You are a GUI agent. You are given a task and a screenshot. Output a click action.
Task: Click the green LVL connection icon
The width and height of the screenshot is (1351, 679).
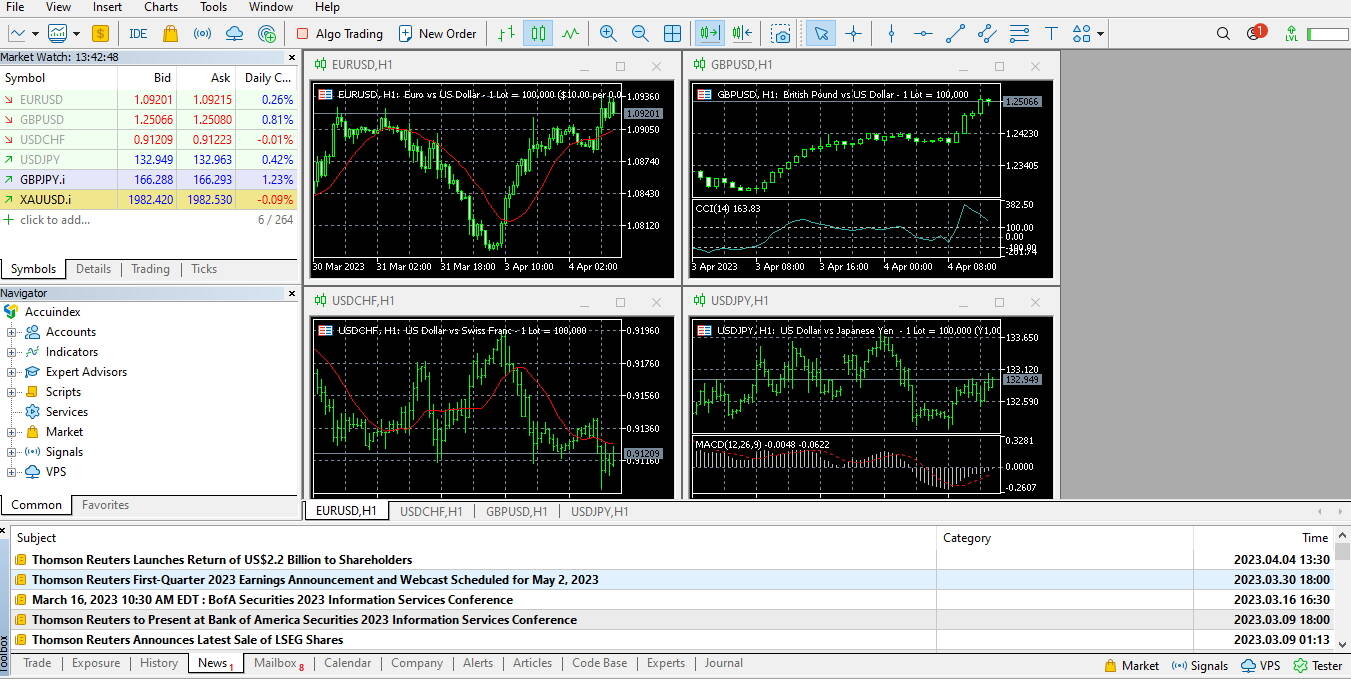tap(1292, 33)
